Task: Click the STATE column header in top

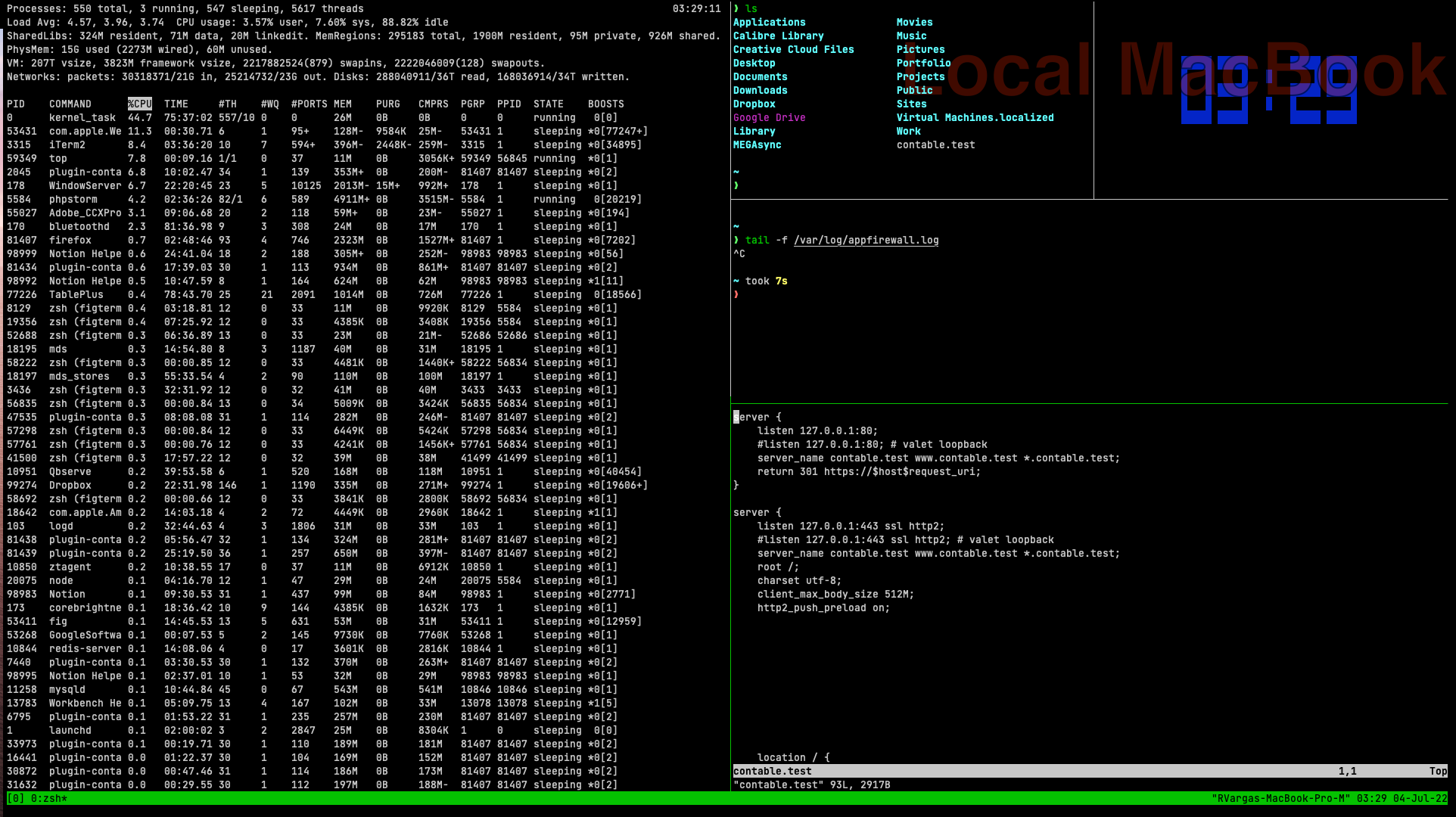Action: 549,104
